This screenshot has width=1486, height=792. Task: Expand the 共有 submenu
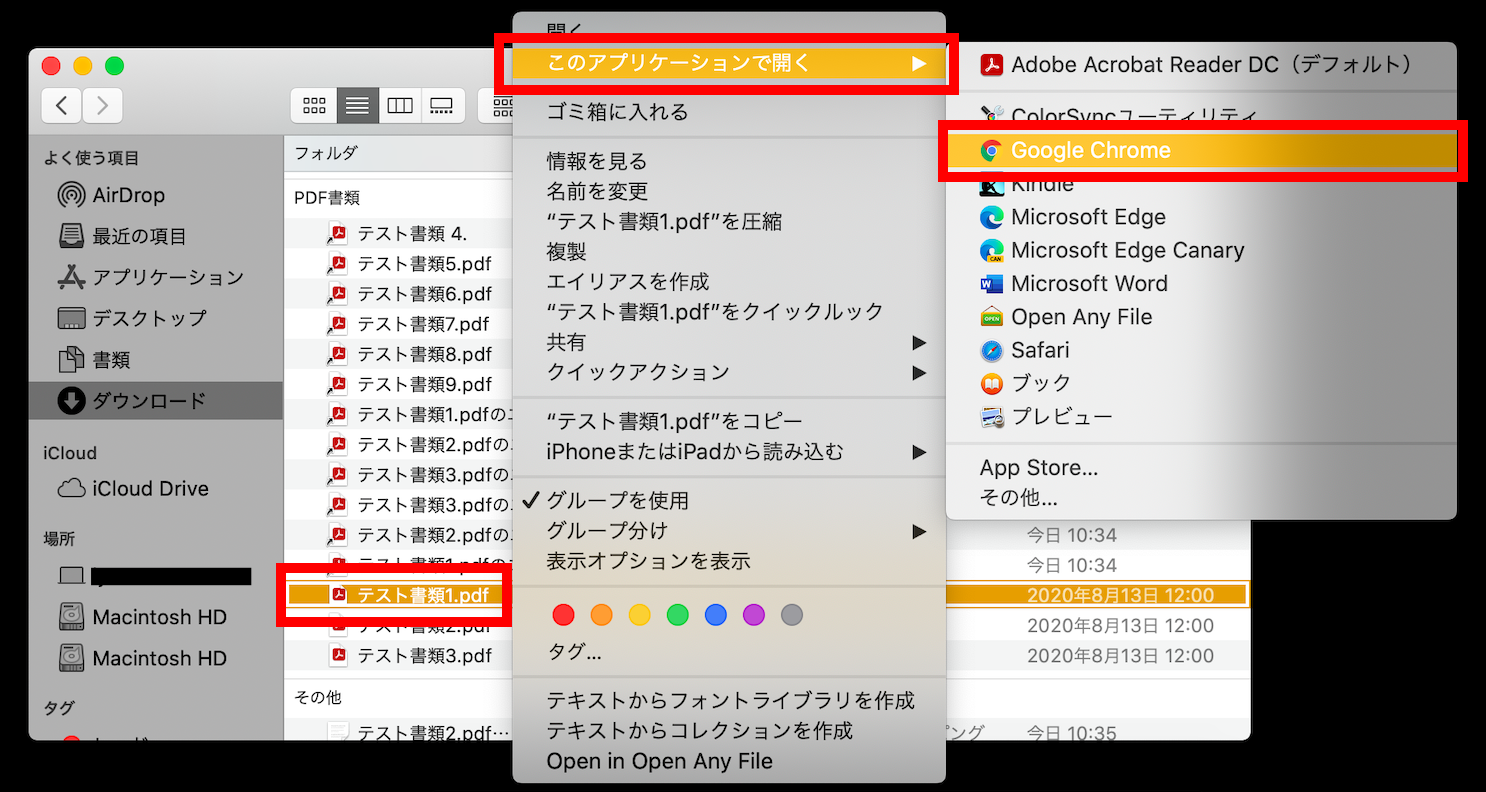(x=729, y=342)
